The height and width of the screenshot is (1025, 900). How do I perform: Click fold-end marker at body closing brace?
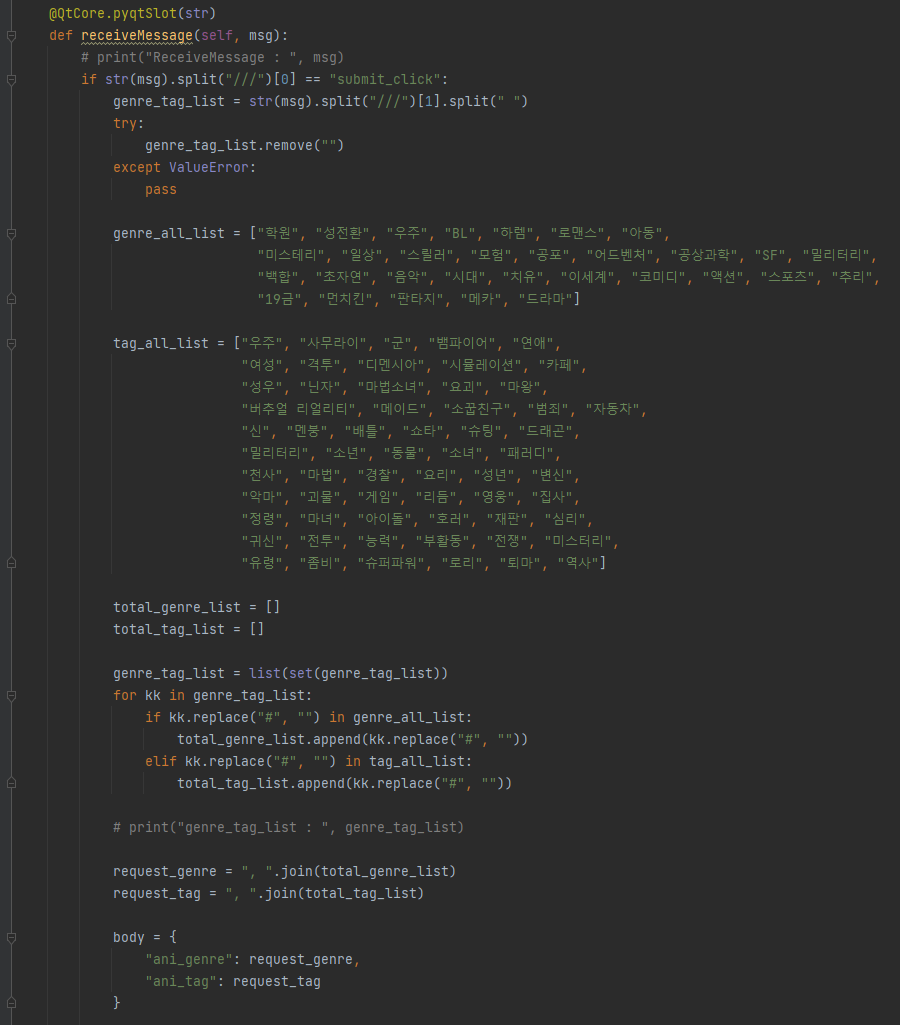(x=11, y=1003)
